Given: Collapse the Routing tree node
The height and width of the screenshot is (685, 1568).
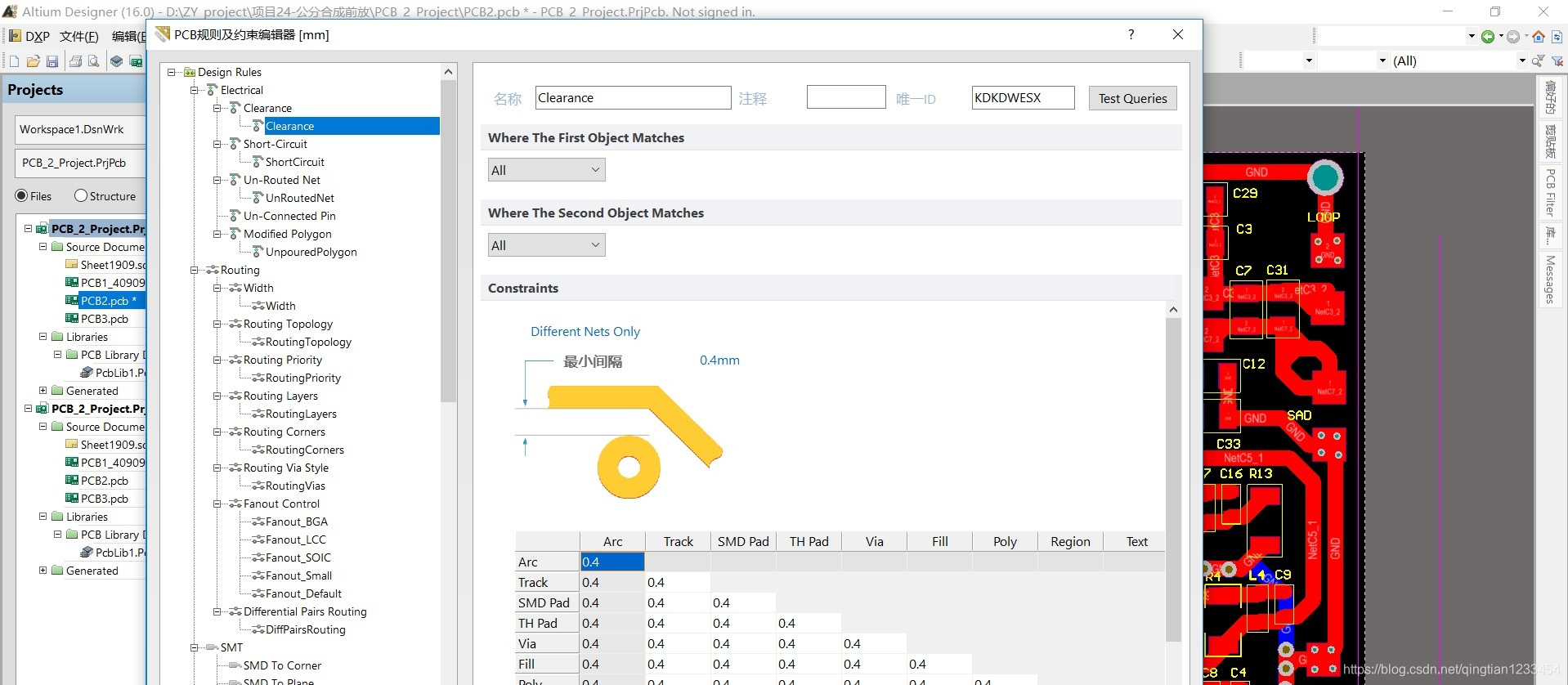Looking at the screenshot, I should 195,270.
